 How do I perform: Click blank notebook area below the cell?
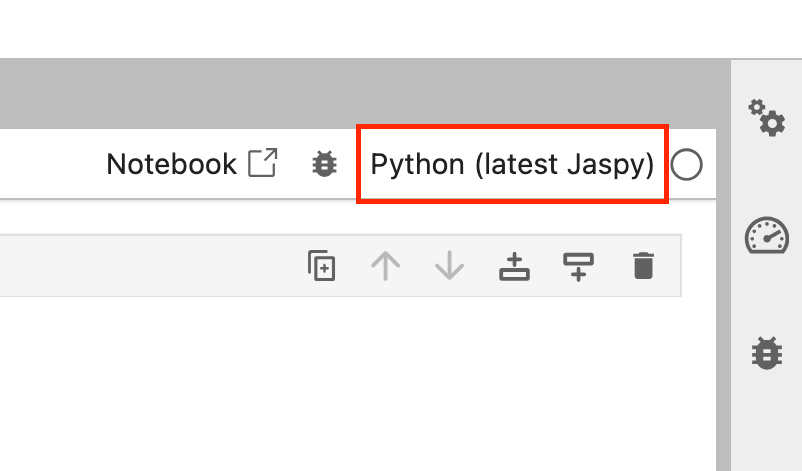pos(350,390)
